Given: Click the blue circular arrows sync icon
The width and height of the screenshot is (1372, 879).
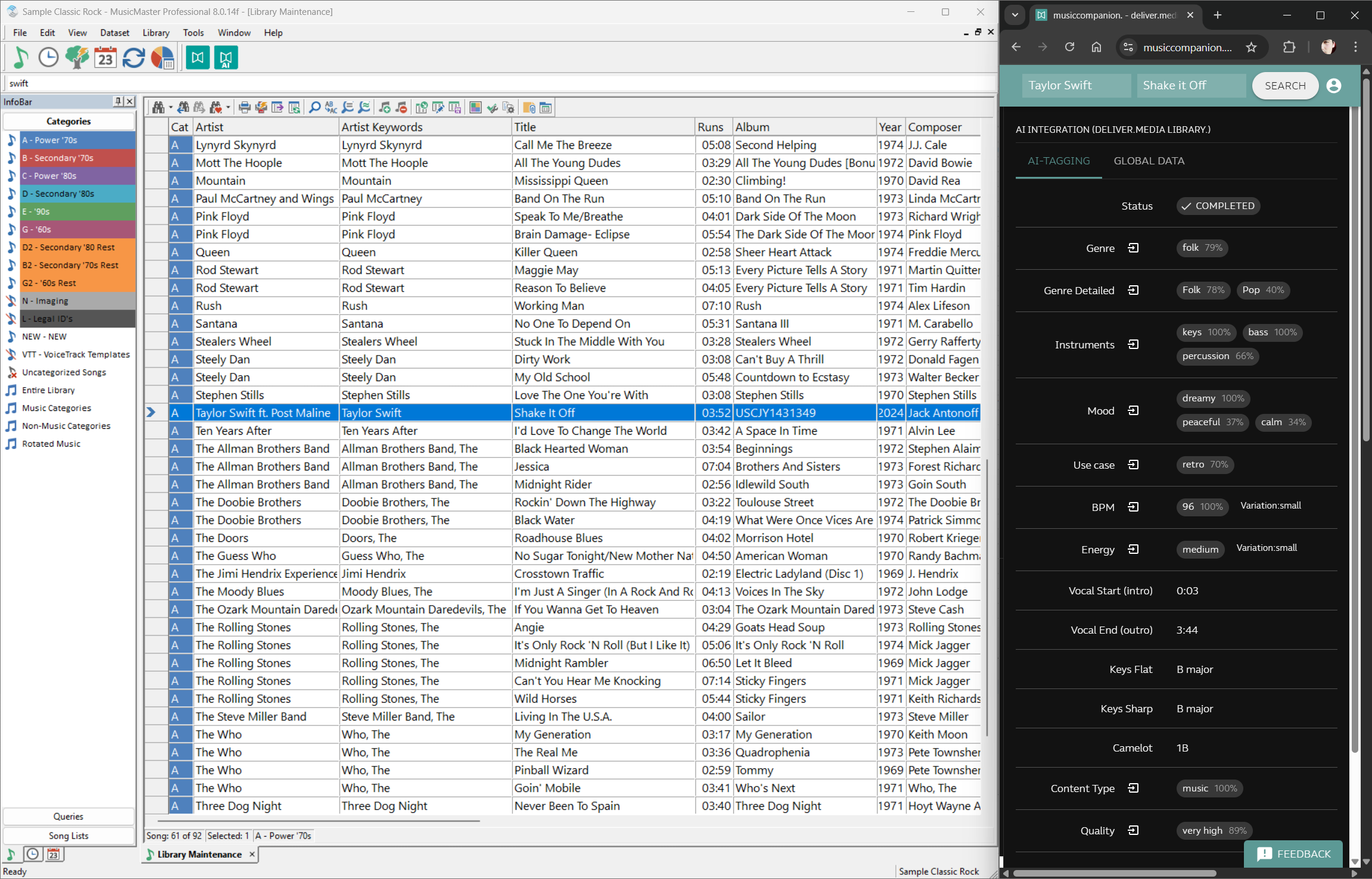Looking at the screenshot, I should click(133, 58).
